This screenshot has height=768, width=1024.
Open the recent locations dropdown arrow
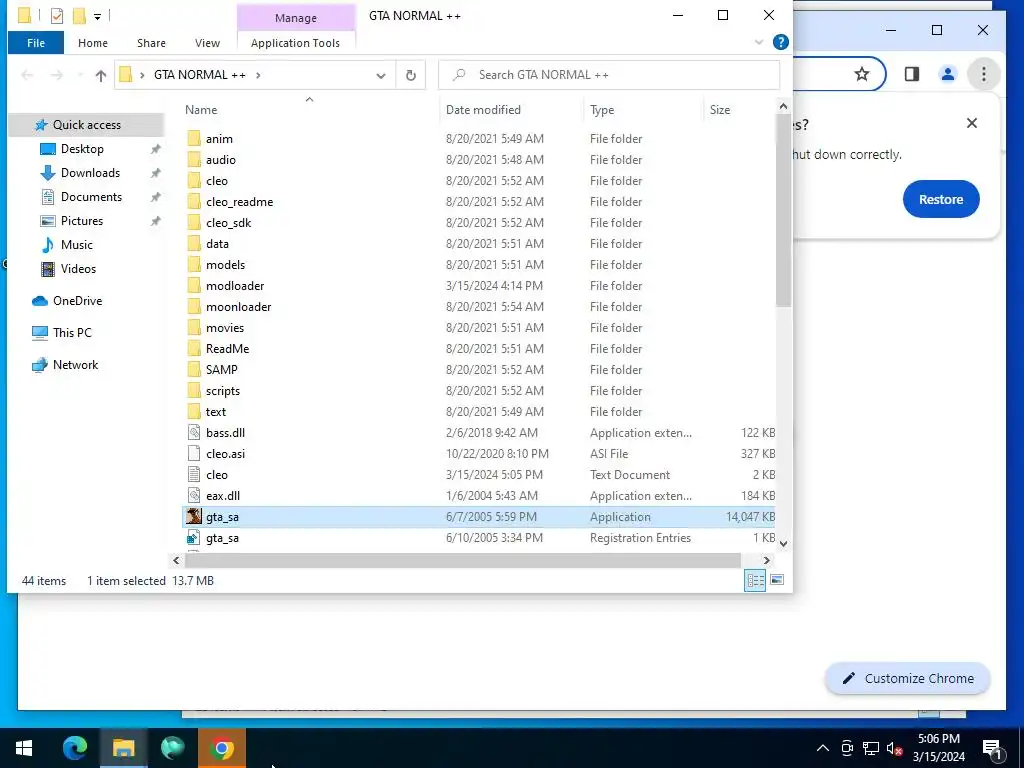(x=80, y=75)
